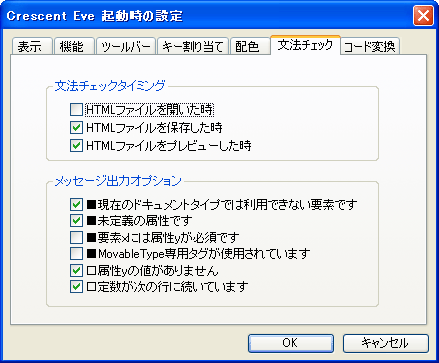Switch to the 表示 tab
The width and height of the screenshot is (439, 363).
(x=32, y=46)
